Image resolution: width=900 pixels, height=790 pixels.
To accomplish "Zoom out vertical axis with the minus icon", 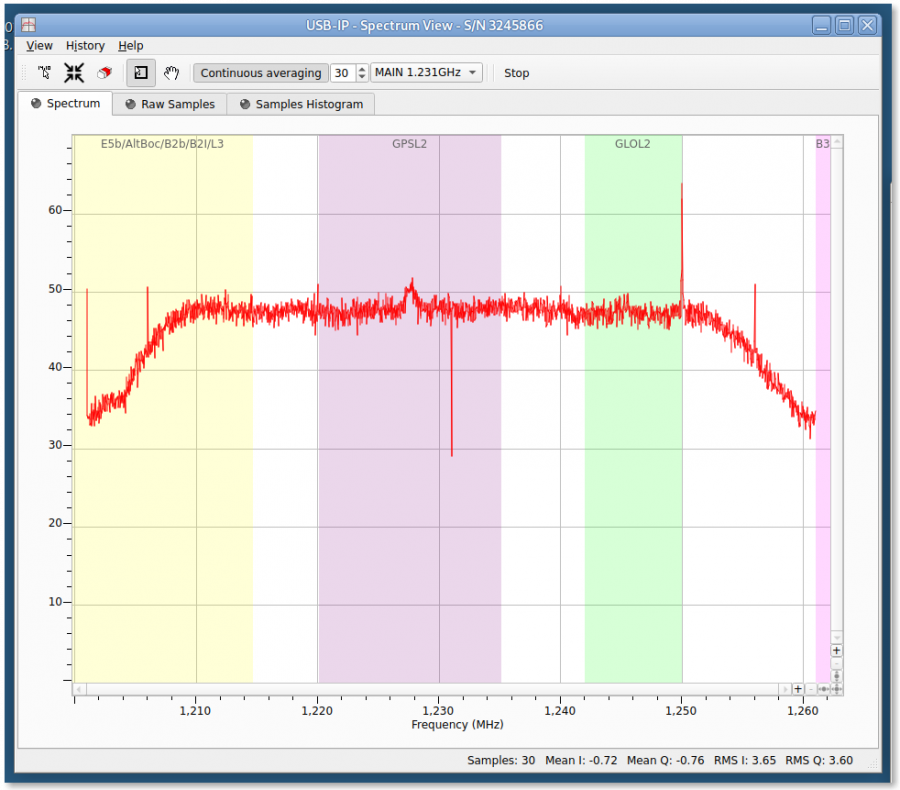I will pyautogui.click(x=836, y=663).
